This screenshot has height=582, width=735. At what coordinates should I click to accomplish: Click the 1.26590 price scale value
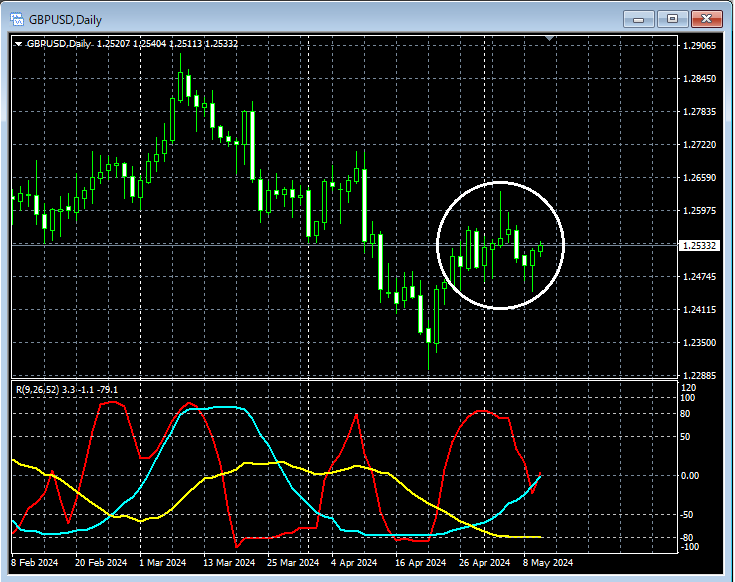(x=699, y=178)
